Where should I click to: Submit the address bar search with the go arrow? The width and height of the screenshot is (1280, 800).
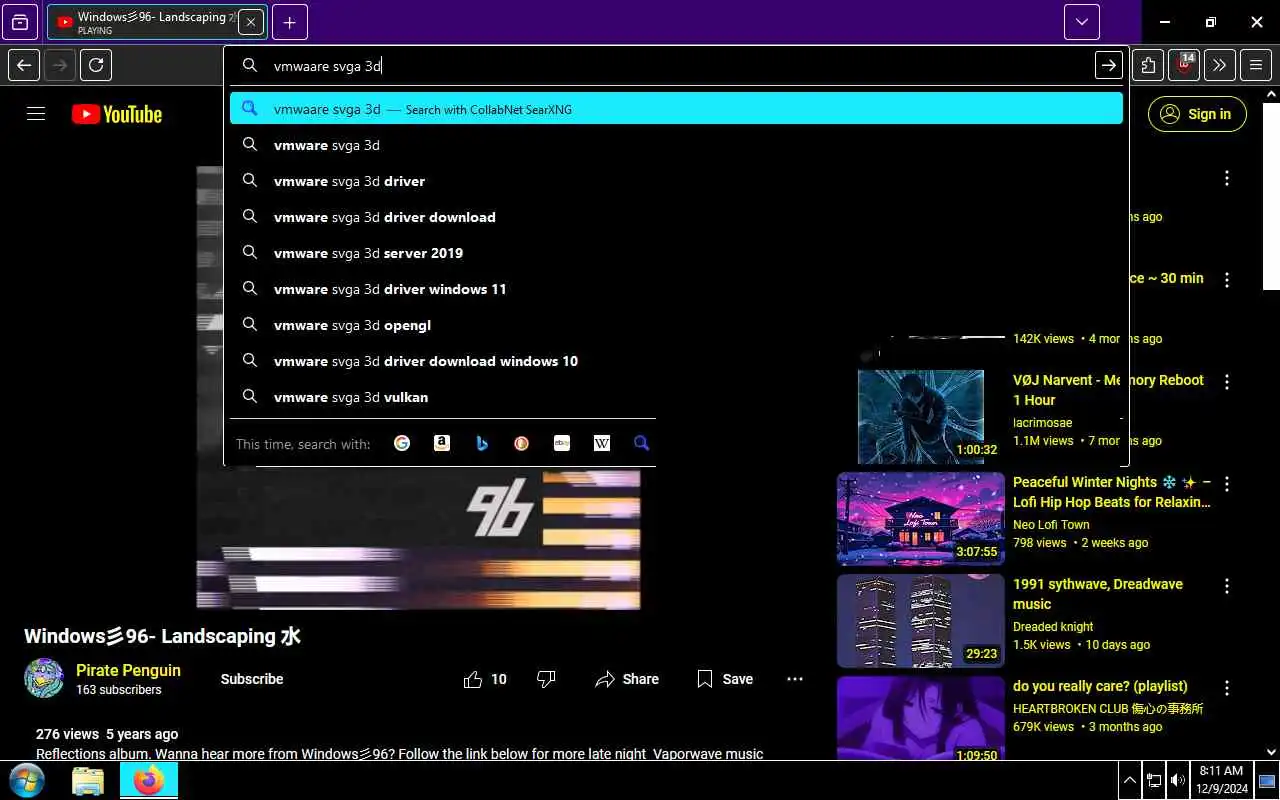[1109, 66]
